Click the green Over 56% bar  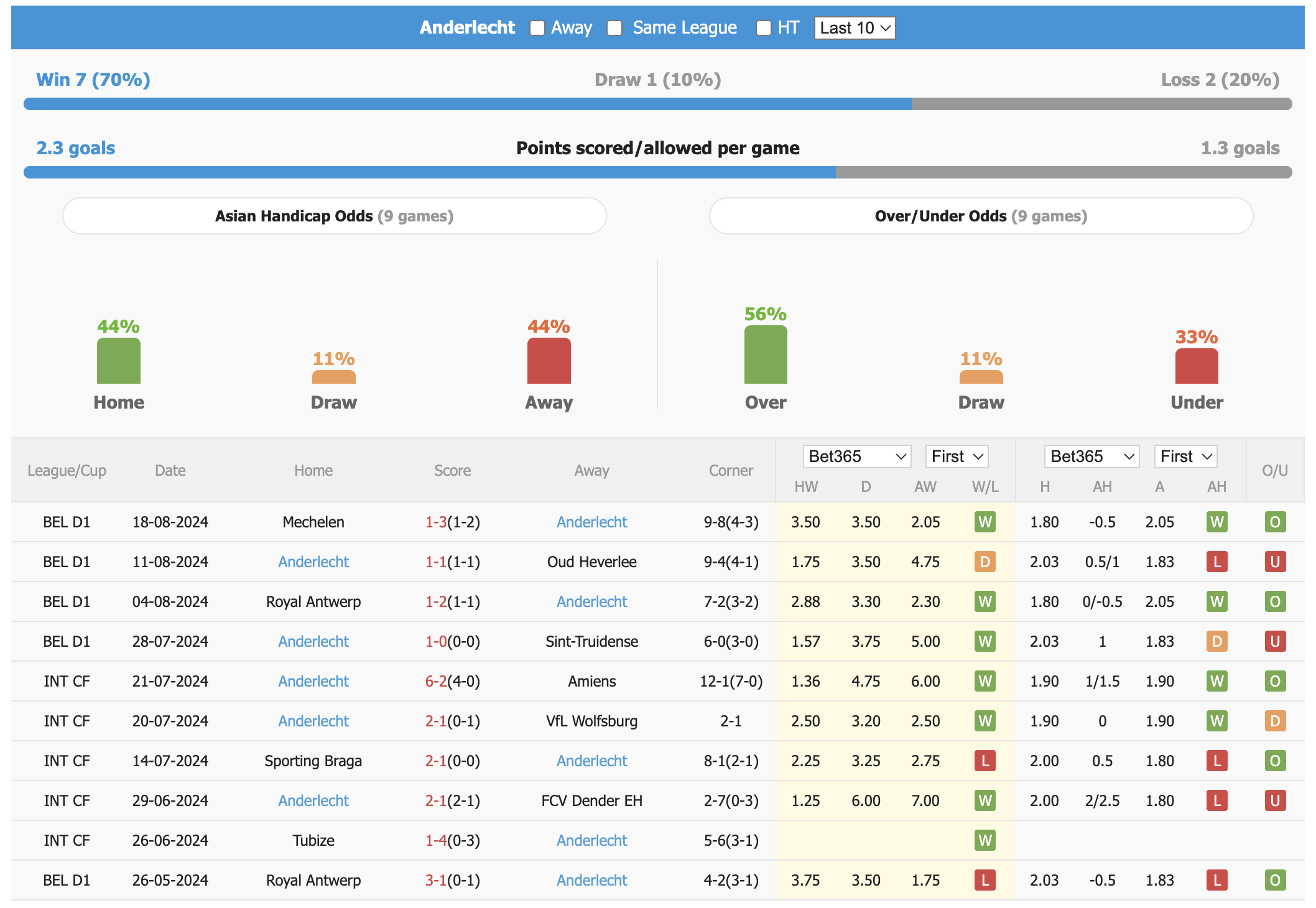pos(766,354)
